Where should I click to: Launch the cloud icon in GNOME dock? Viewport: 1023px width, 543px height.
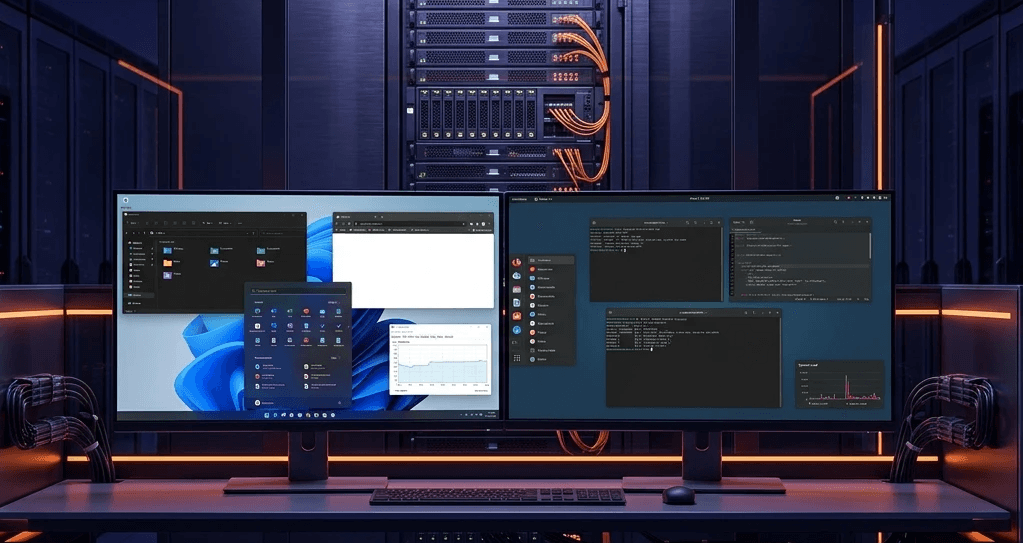point(517,276)
